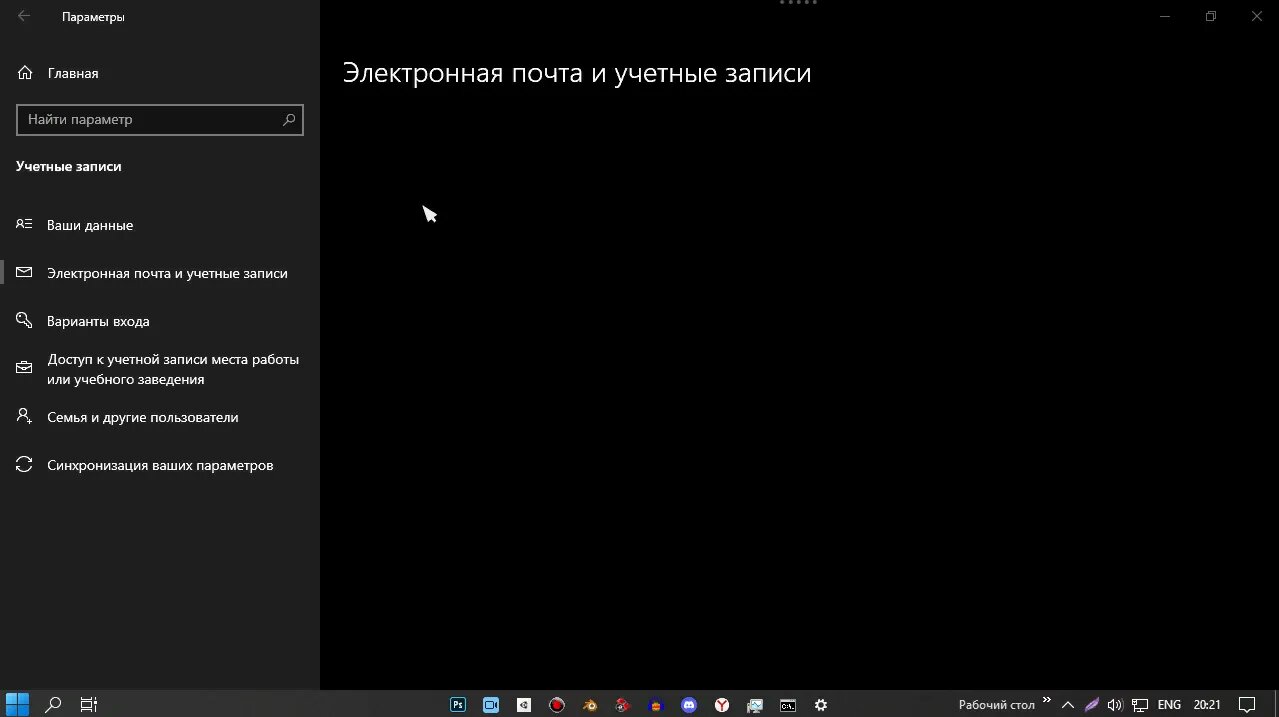Expand the Рабочий стол toolbar chevron

[1047, 700]
